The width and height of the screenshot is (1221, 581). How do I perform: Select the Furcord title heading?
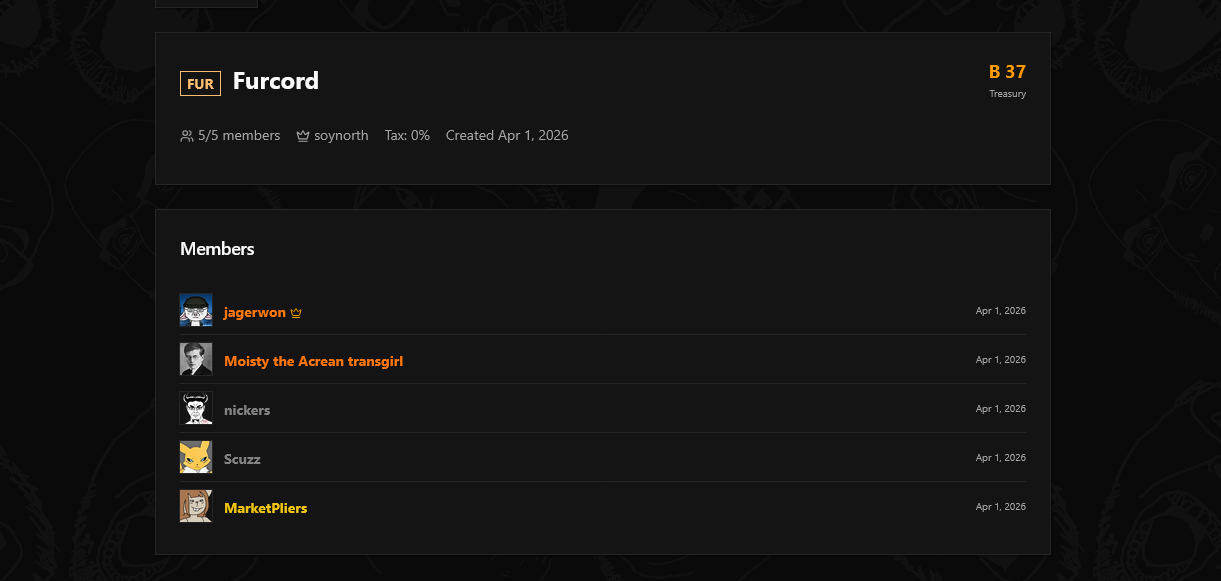tap(276, 81)
